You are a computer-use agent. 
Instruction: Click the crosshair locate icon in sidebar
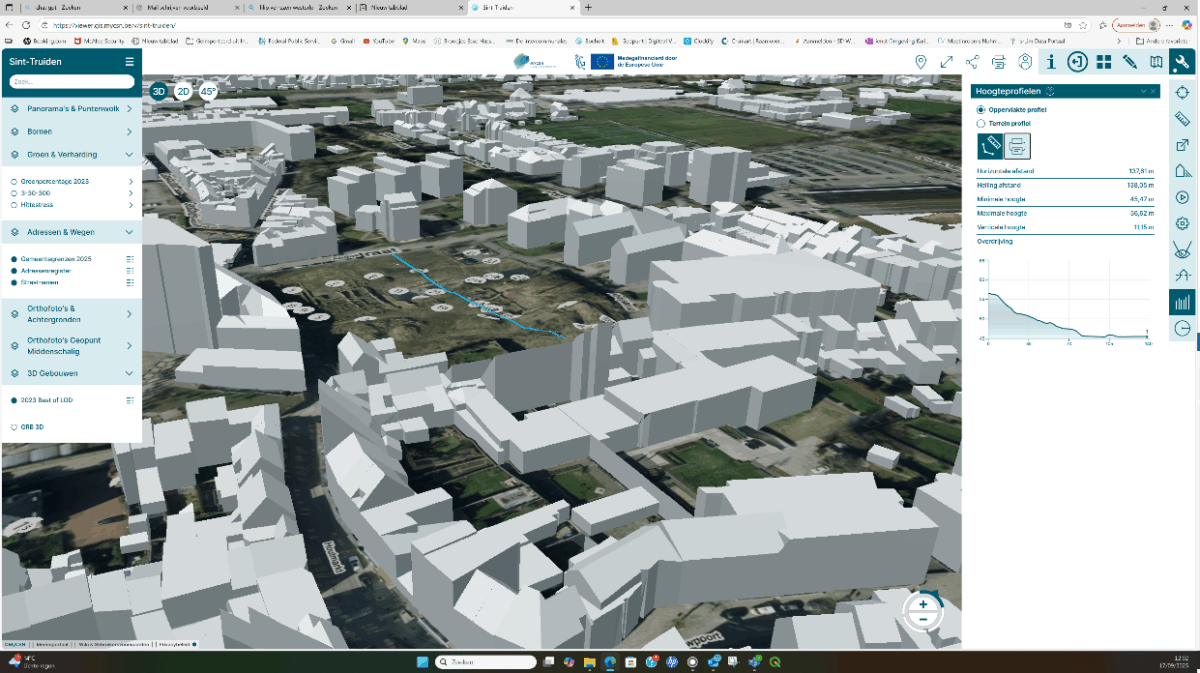[1182, 92]
